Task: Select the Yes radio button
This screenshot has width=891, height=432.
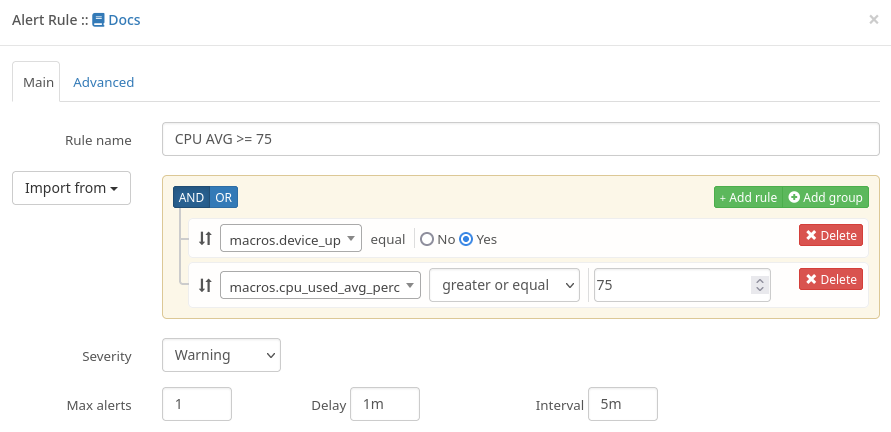Action: click(x=466, y=239)
